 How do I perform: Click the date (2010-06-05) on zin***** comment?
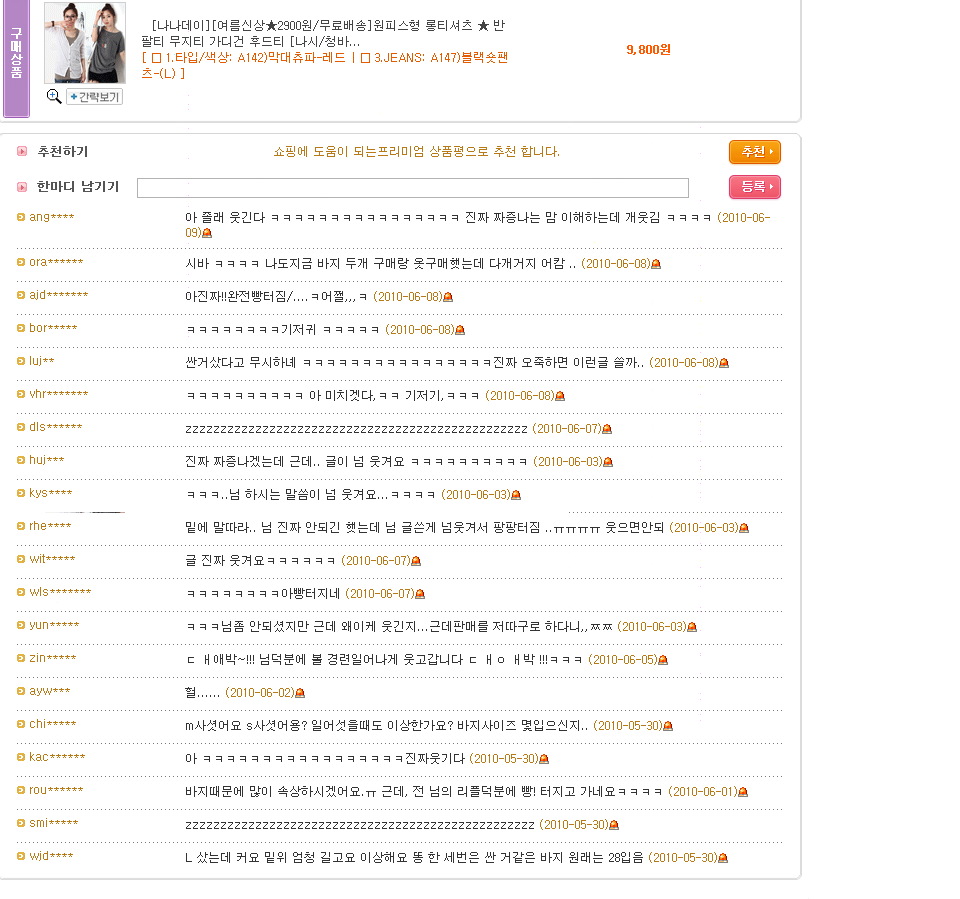coord(623,660)
